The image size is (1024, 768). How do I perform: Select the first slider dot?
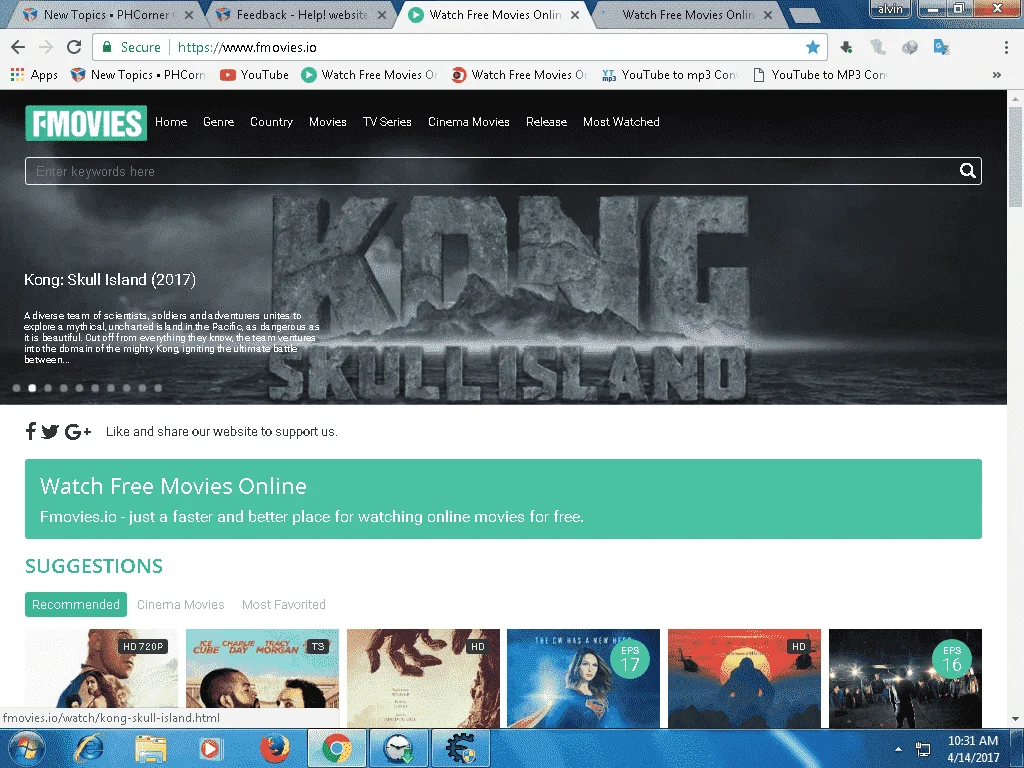(x=16, y=388)
